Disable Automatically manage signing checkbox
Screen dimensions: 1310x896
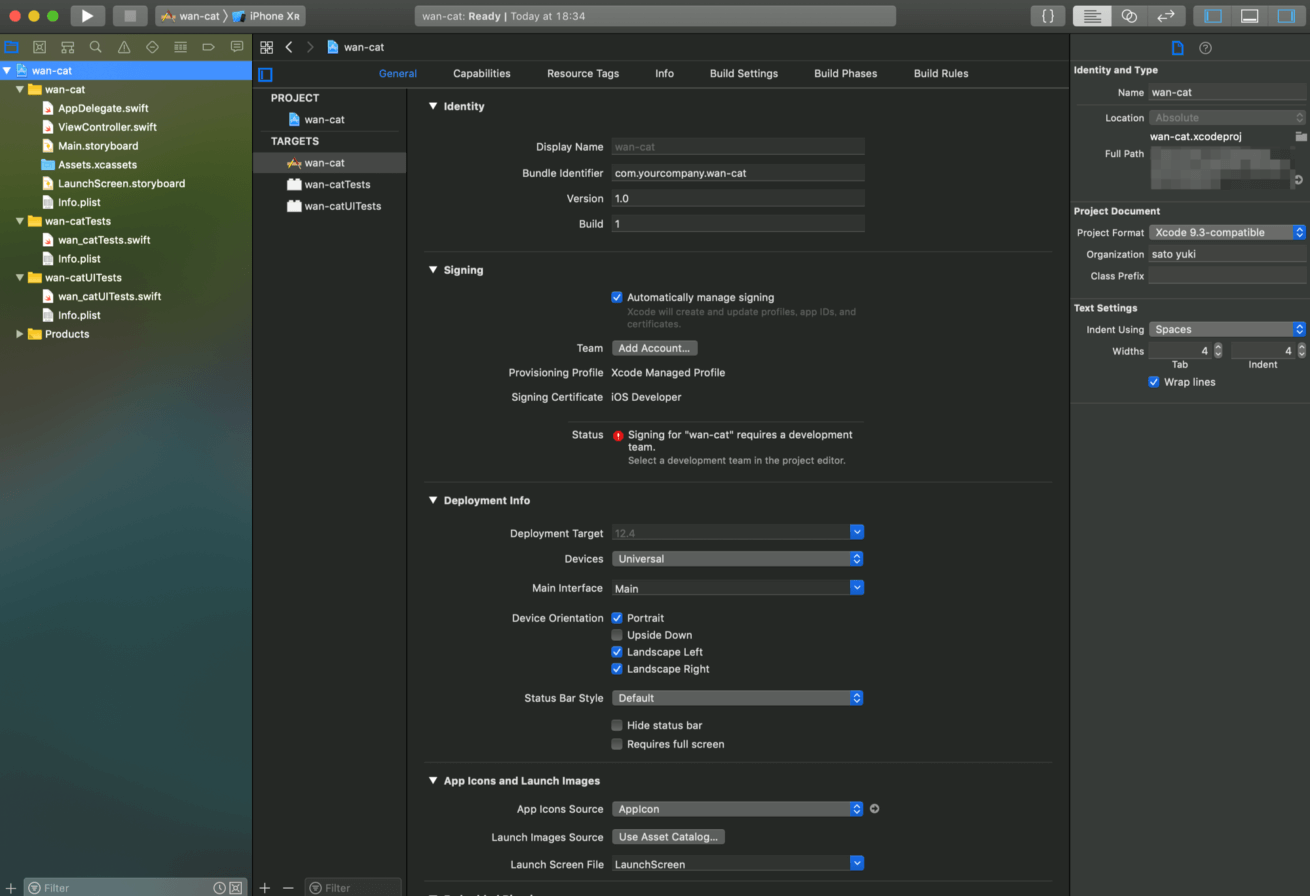(x=617, y=297)
